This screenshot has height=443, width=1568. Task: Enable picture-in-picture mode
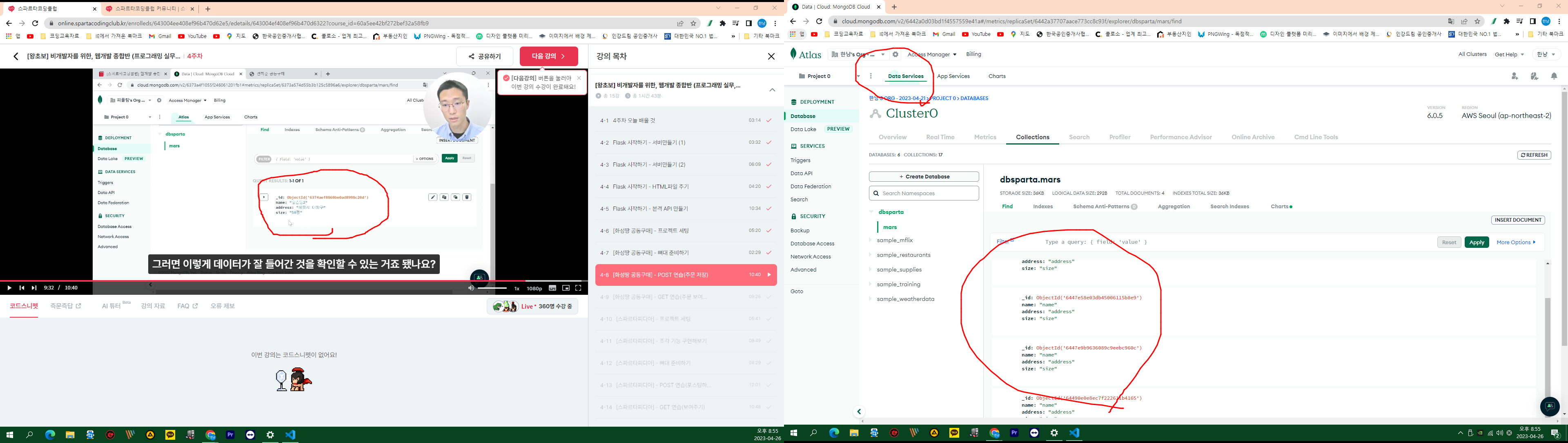tap(566, 288)
